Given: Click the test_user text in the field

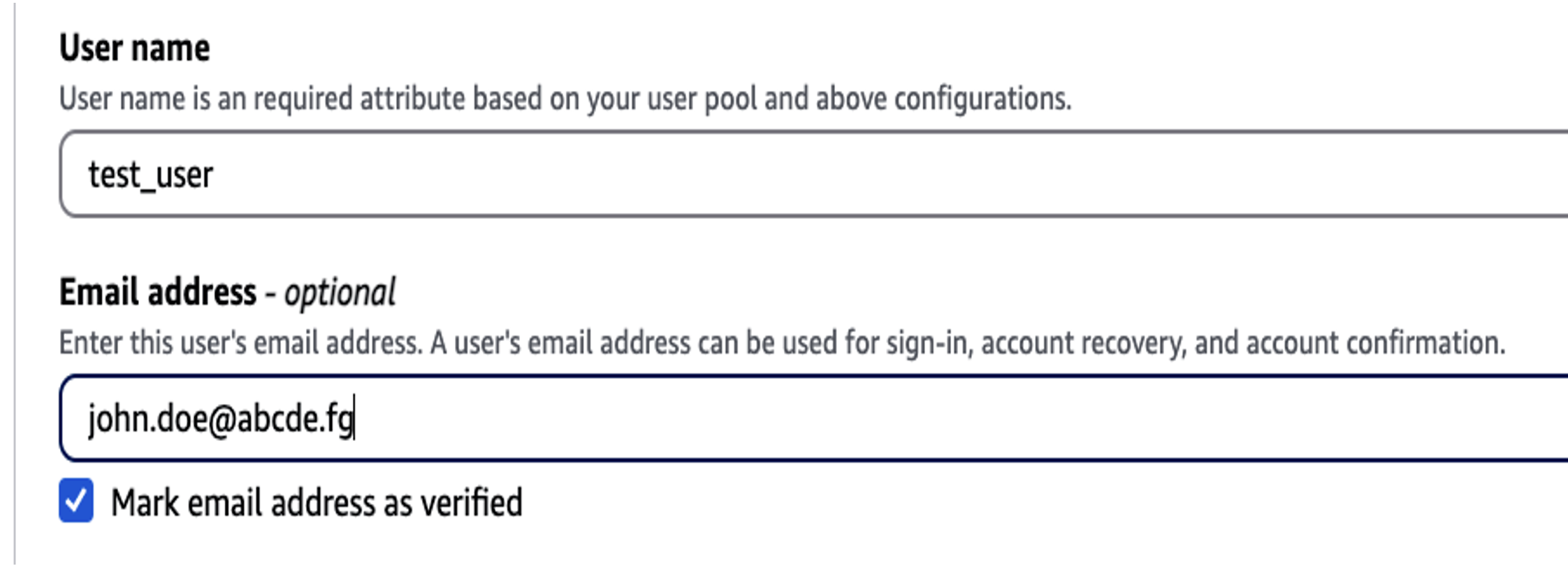Looking at the screenshot, I should pyautogui.click(x=150, y=175).
